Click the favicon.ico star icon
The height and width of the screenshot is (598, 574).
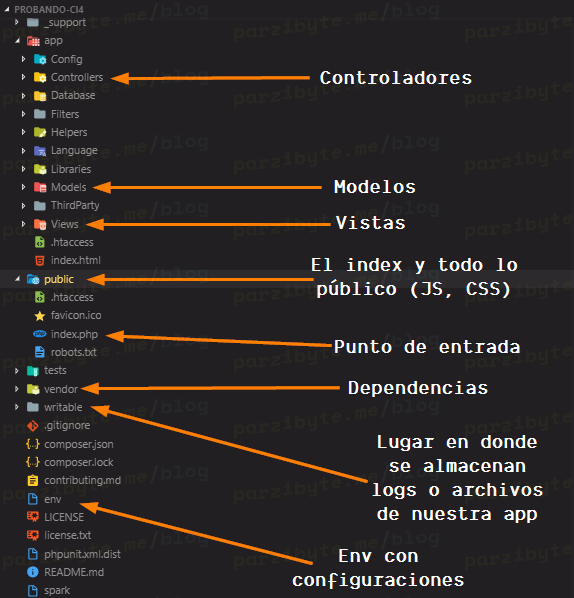(x=40, y=316)
